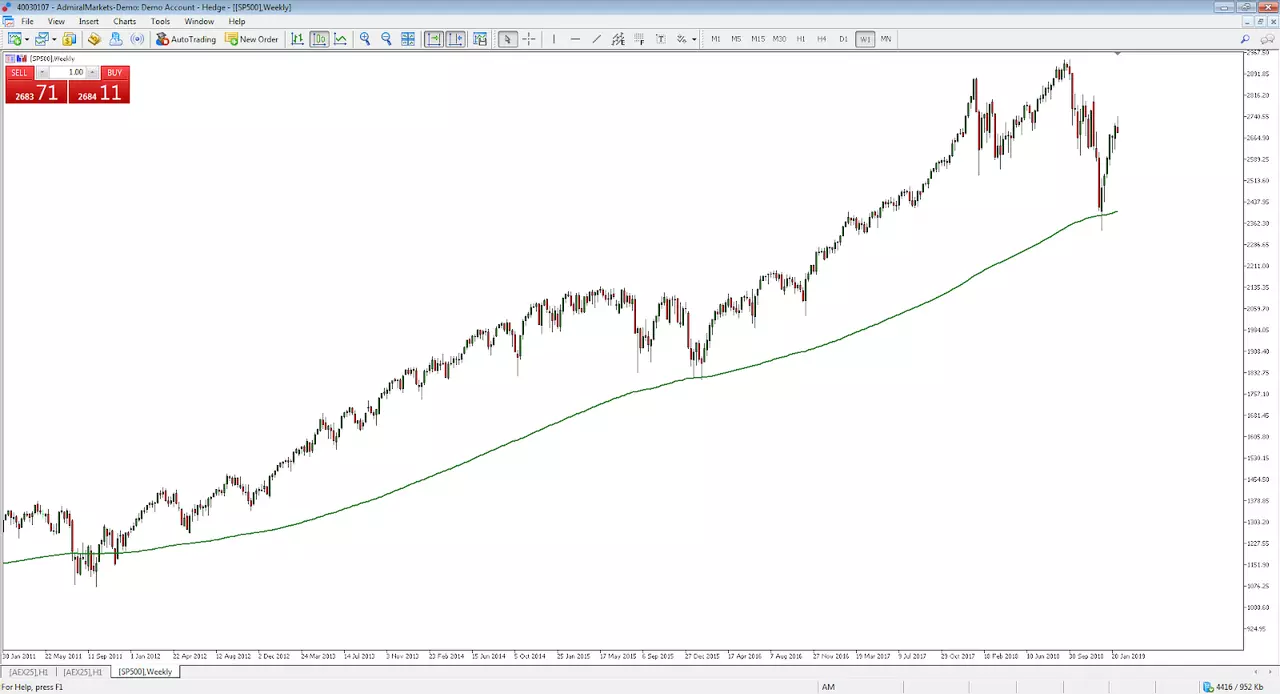Click the Profiles toolbar icon
This screenshot has height=694, width=1280.
tap(41, 39)
